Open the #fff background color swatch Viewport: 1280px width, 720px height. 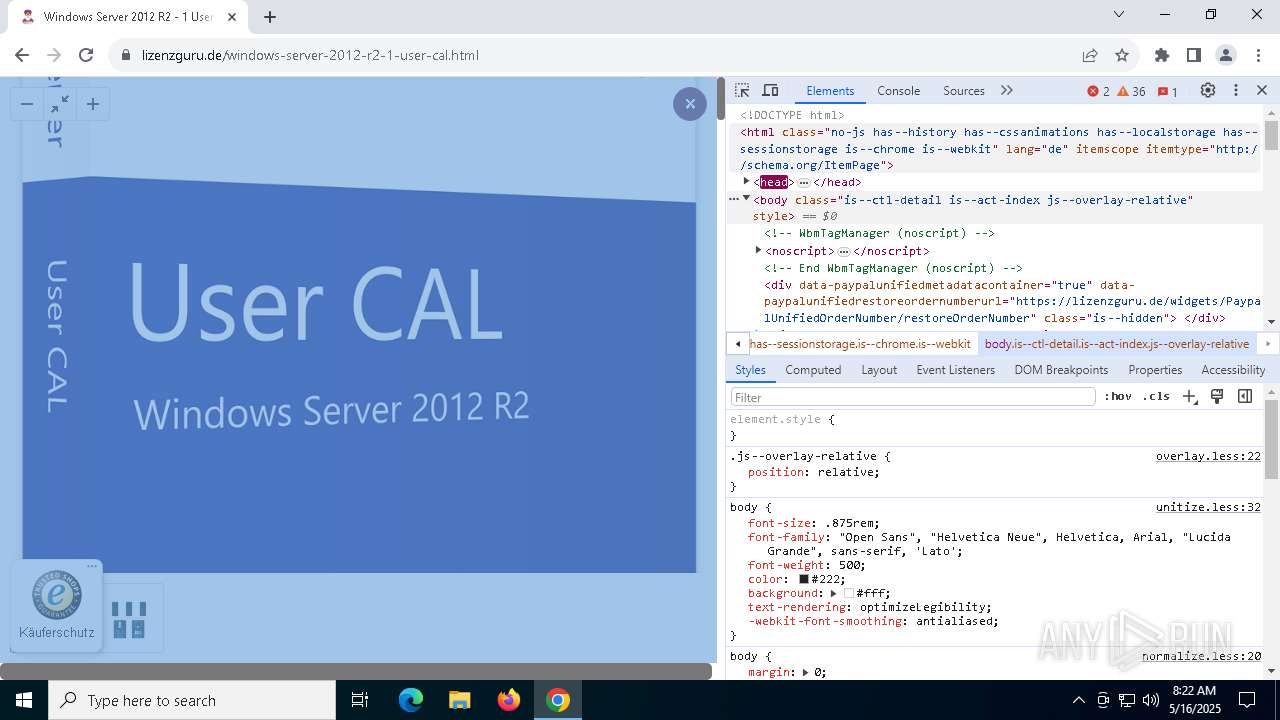pyautogui.click(x=849, y=593)
